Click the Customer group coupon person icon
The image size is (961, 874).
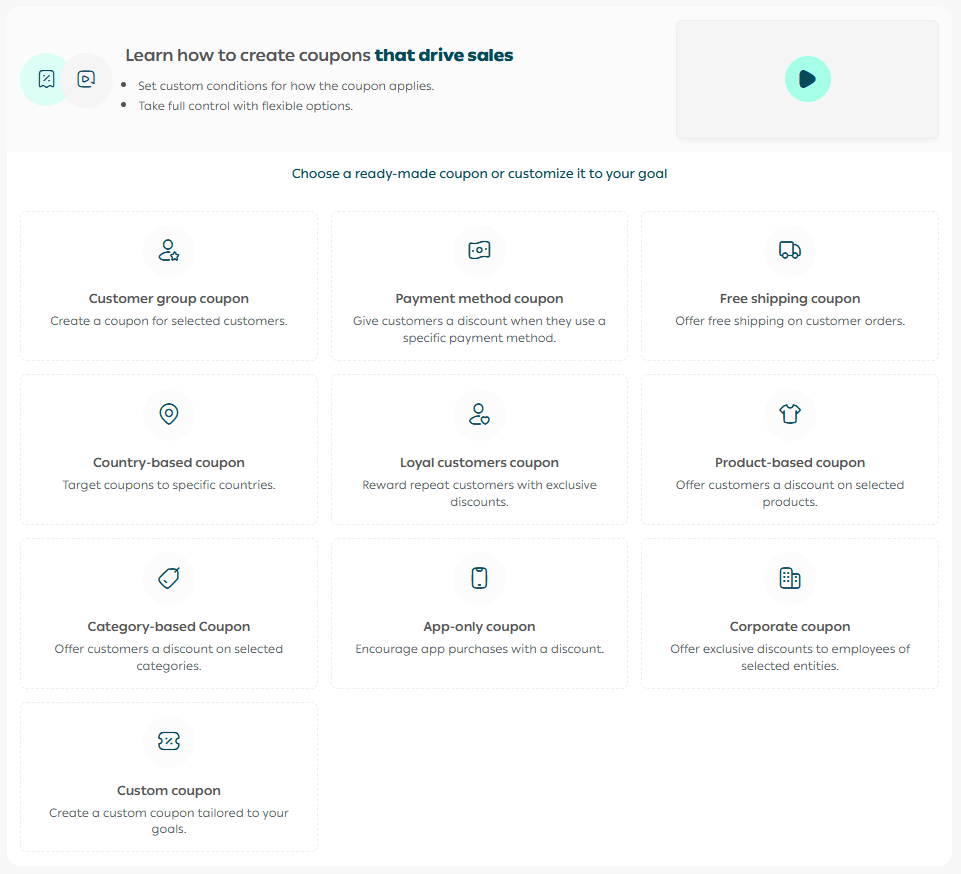point(168,250)
